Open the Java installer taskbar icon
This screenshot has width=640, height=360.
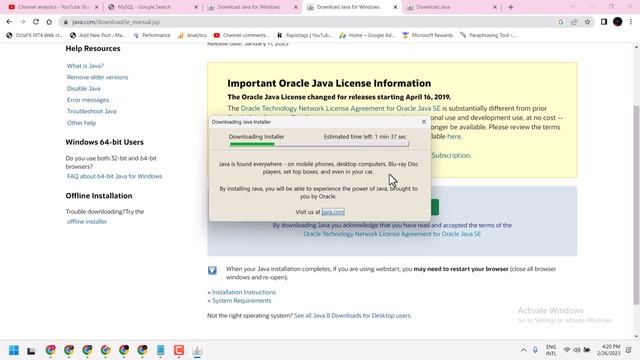197,350
